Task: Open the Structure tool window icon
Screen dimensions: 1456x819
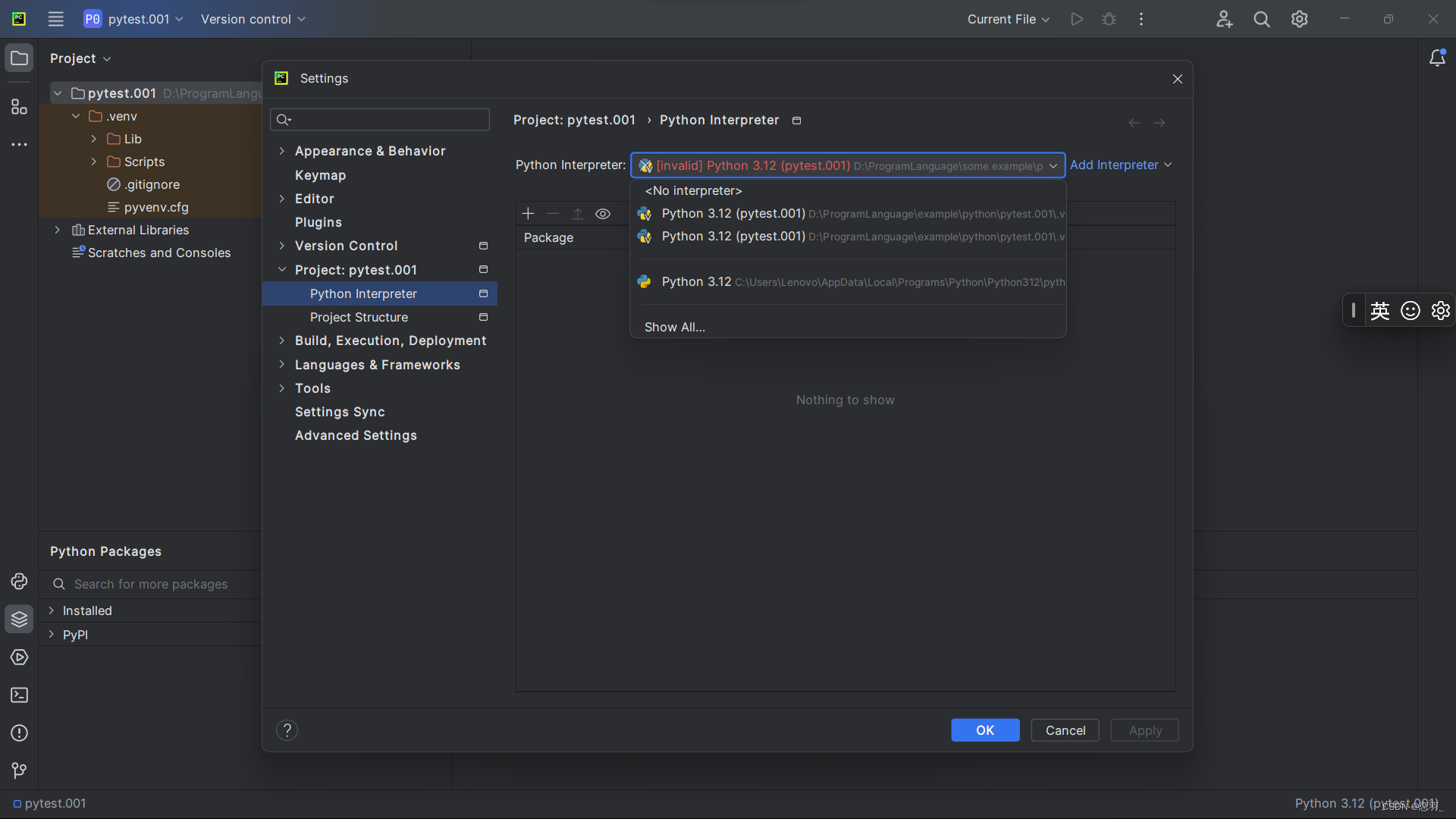Action: [x=19, y=107]
